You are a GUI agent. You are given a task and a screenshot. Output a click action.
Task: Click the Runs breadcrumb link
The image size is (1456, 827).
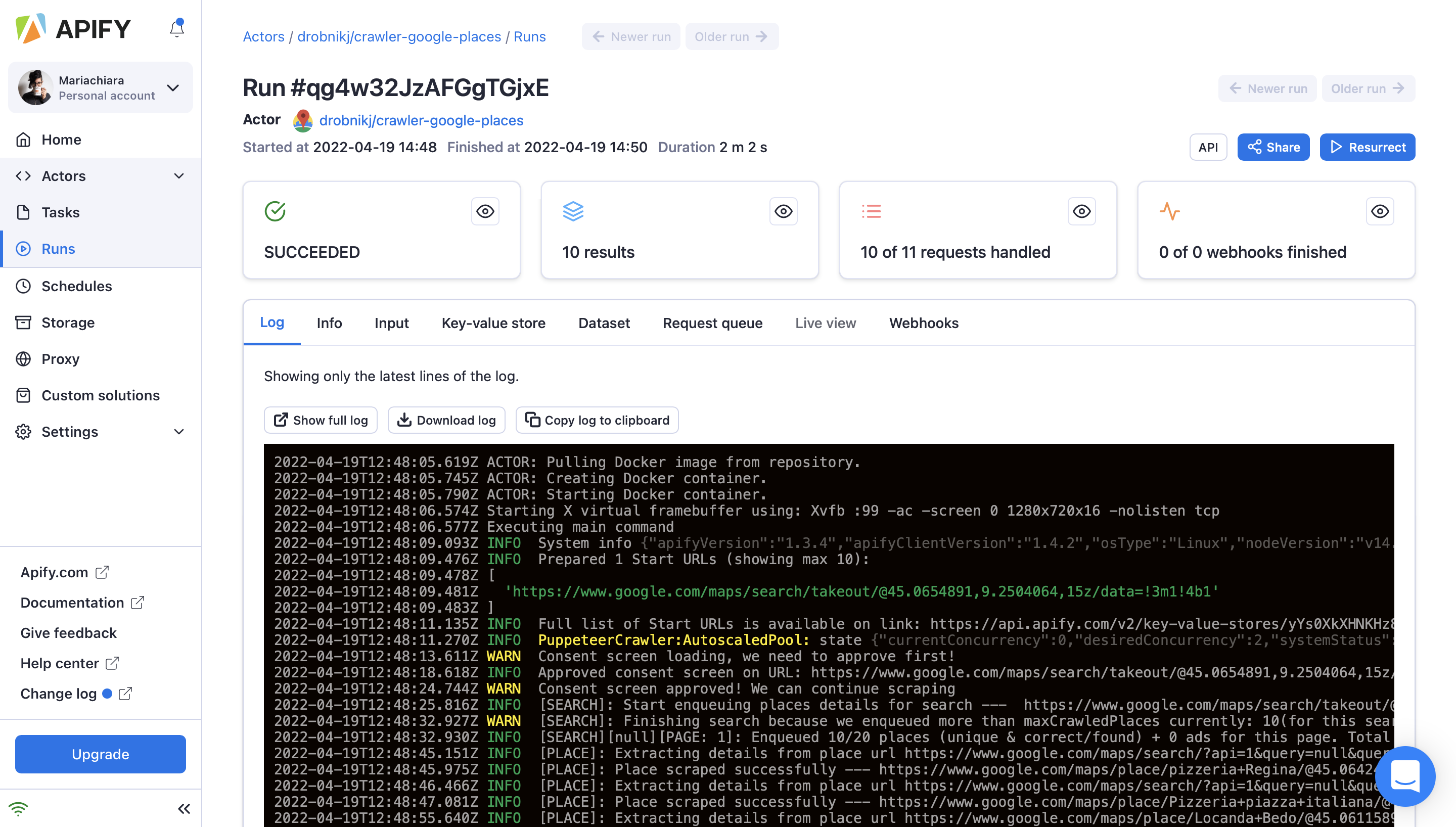530,37
